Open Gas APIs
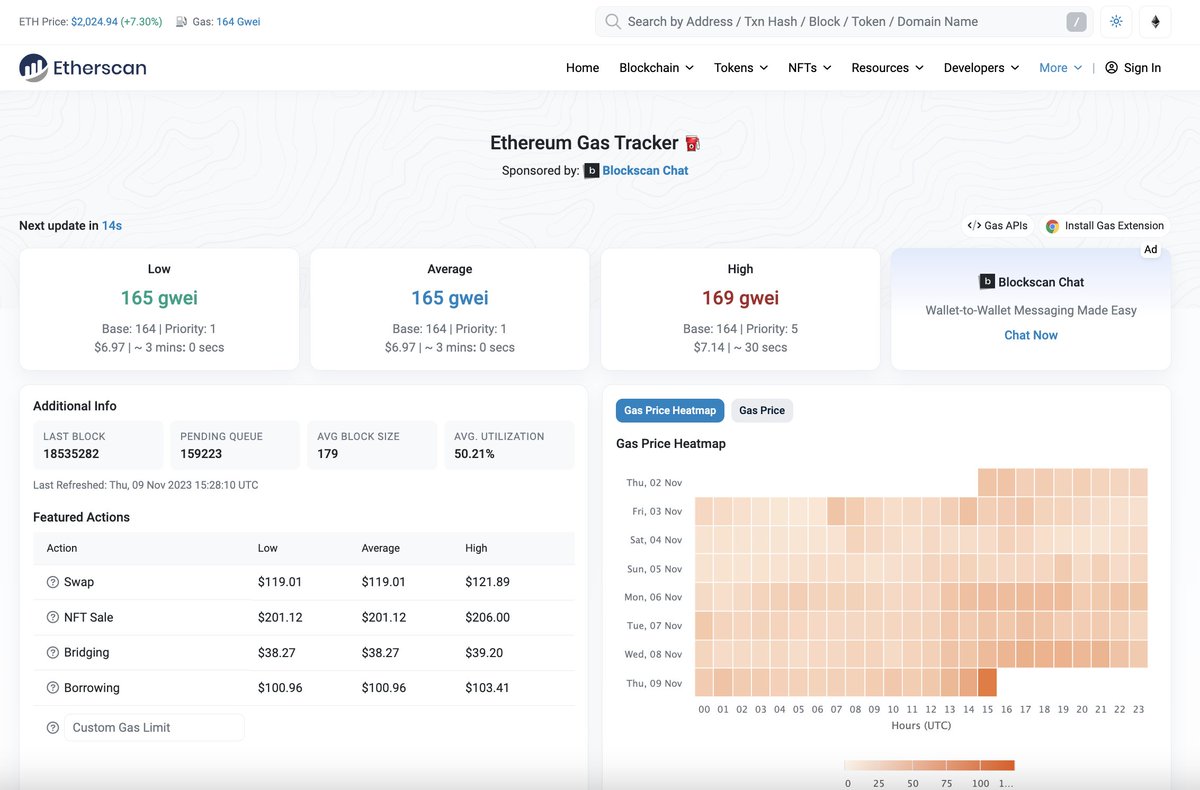This screenshot has width=1200, height=790. click(997, 226)
